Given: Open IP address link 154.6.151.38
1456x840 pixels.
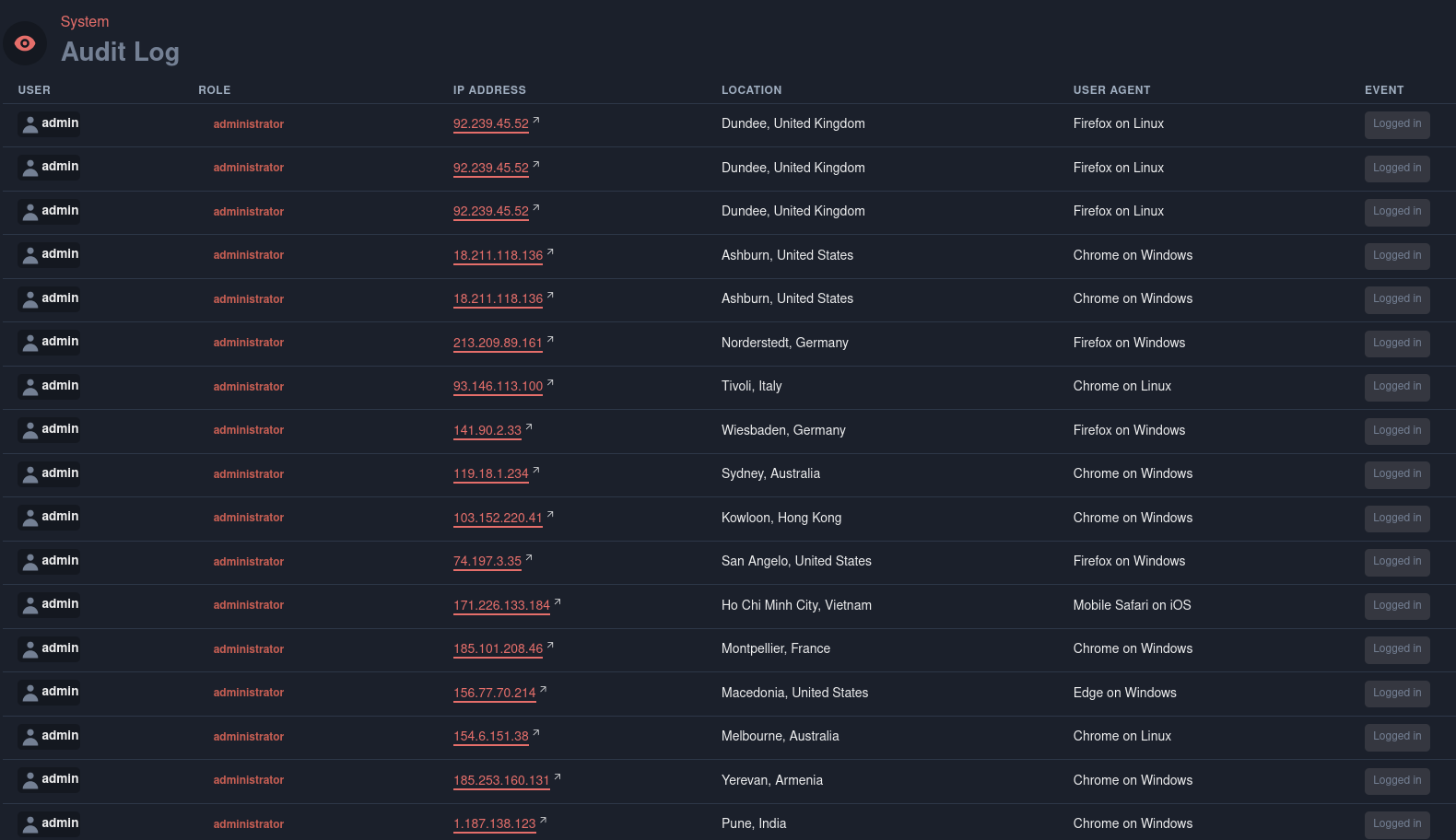Looking at the screenshot, I should click(491, 737).
